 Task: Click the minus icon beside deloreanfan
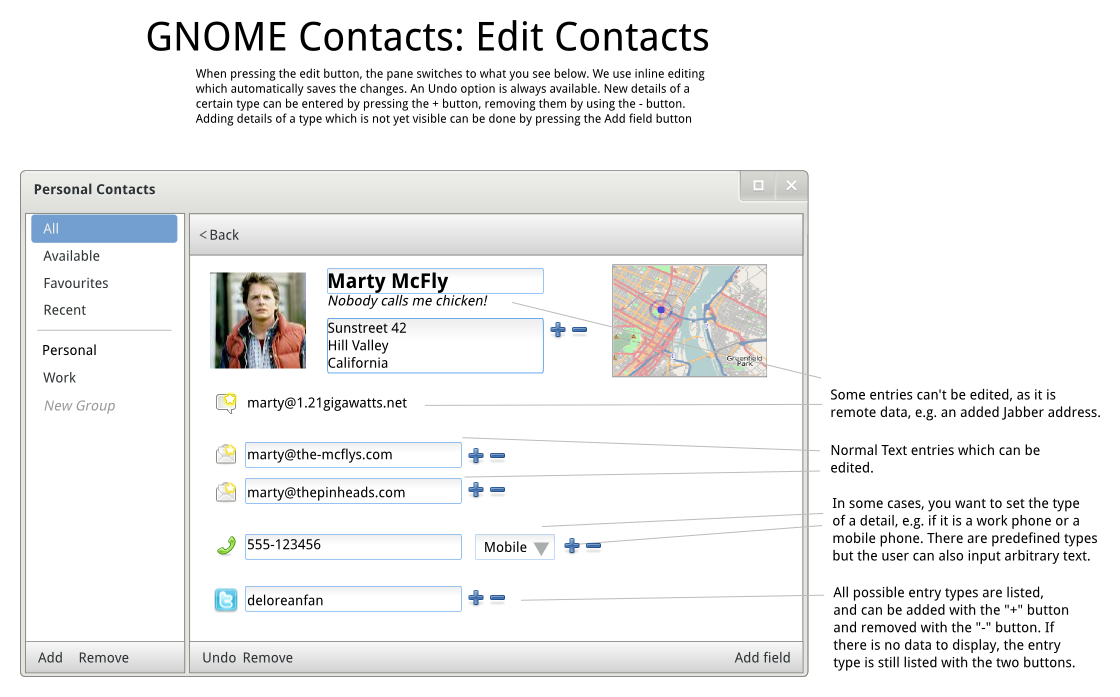point(498,598)
